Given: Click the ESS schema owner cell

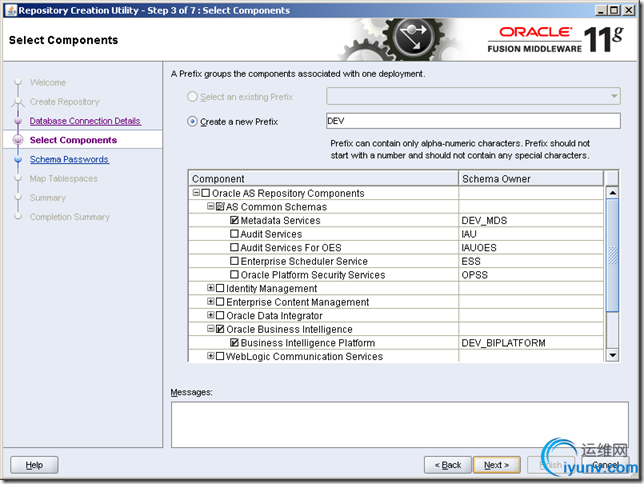Looking at the screenshot, I should pos(531,261).
